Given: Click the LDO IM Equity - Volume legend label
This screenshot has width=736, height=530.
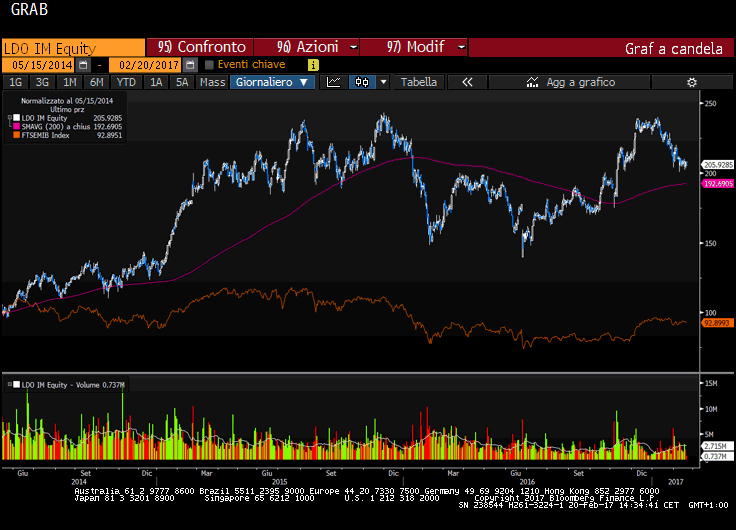Looking at the screenshot, I should [73, 384].
